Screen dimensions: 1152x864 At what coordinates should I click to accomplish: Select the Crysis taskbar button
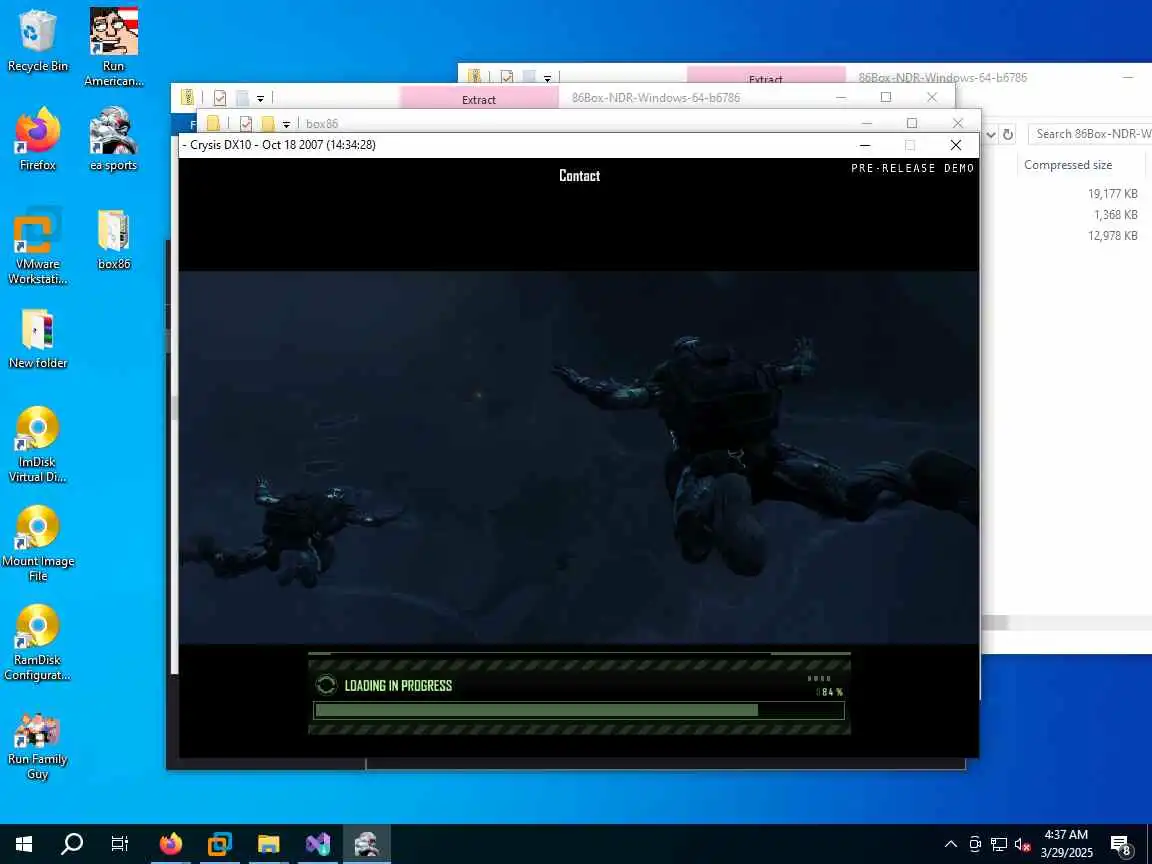tap(367, 843)
